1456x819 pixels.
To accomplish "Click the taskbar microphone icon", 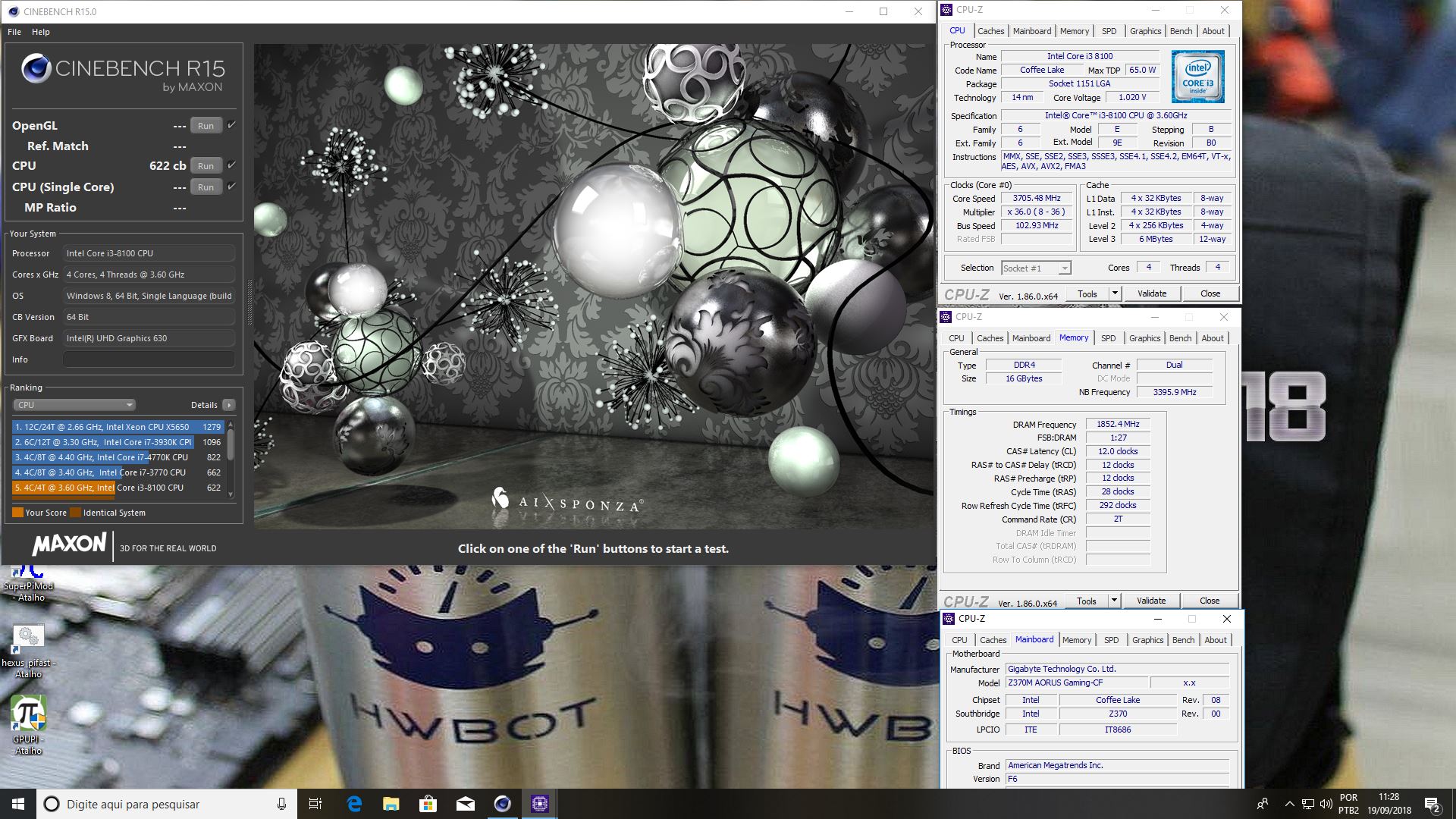I will pos(281,804).
